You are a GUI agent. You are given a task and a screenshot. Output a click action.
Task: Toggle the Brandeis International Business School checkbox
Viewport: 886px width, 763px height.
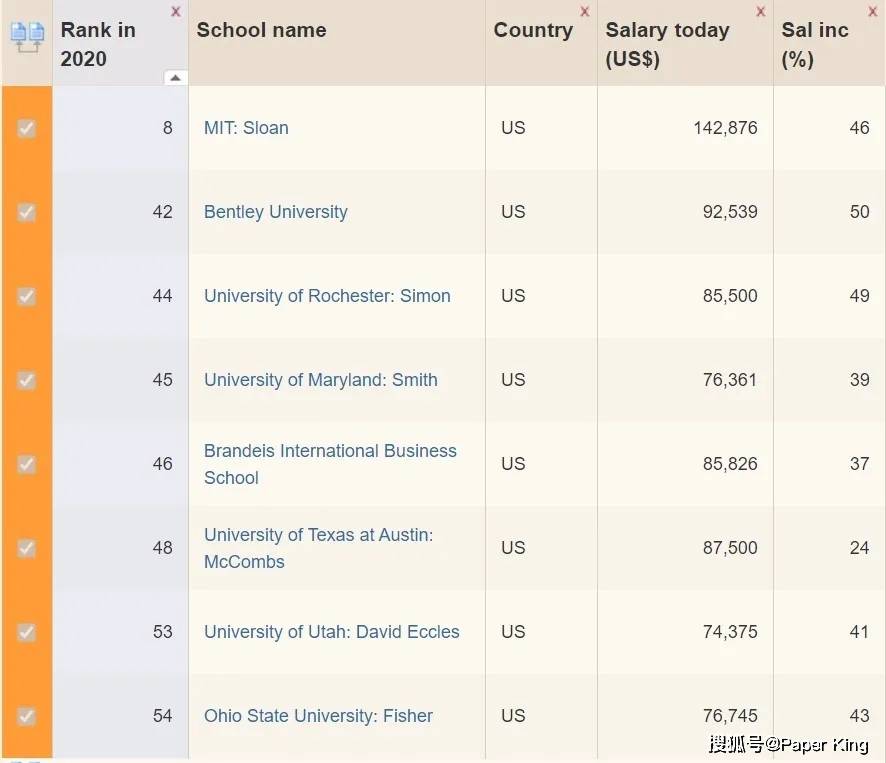pyautogui.click(x=27, y=464)
